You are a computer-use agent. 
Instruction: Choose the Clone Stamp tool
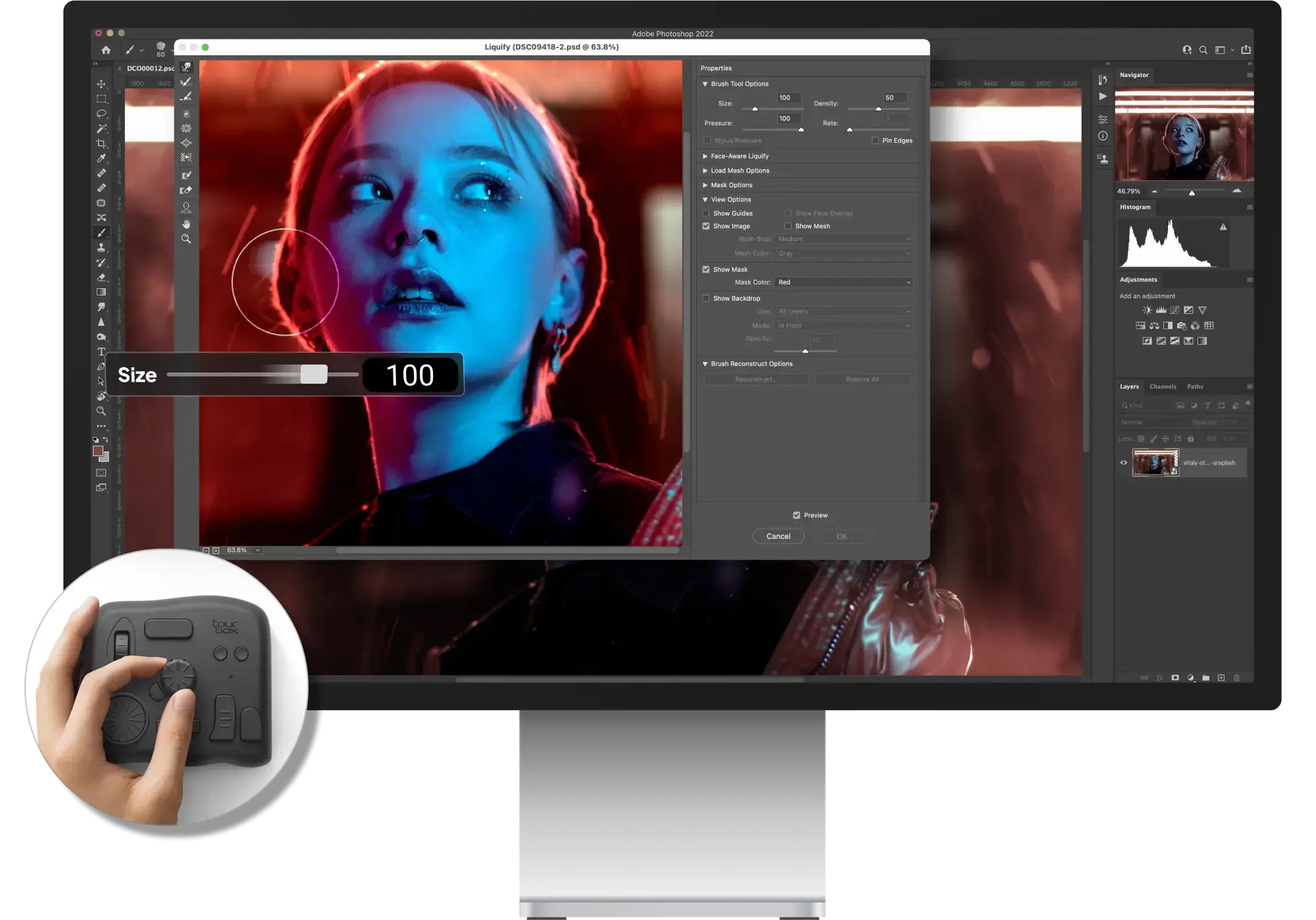pyautogui.click(x=101, y=247)
